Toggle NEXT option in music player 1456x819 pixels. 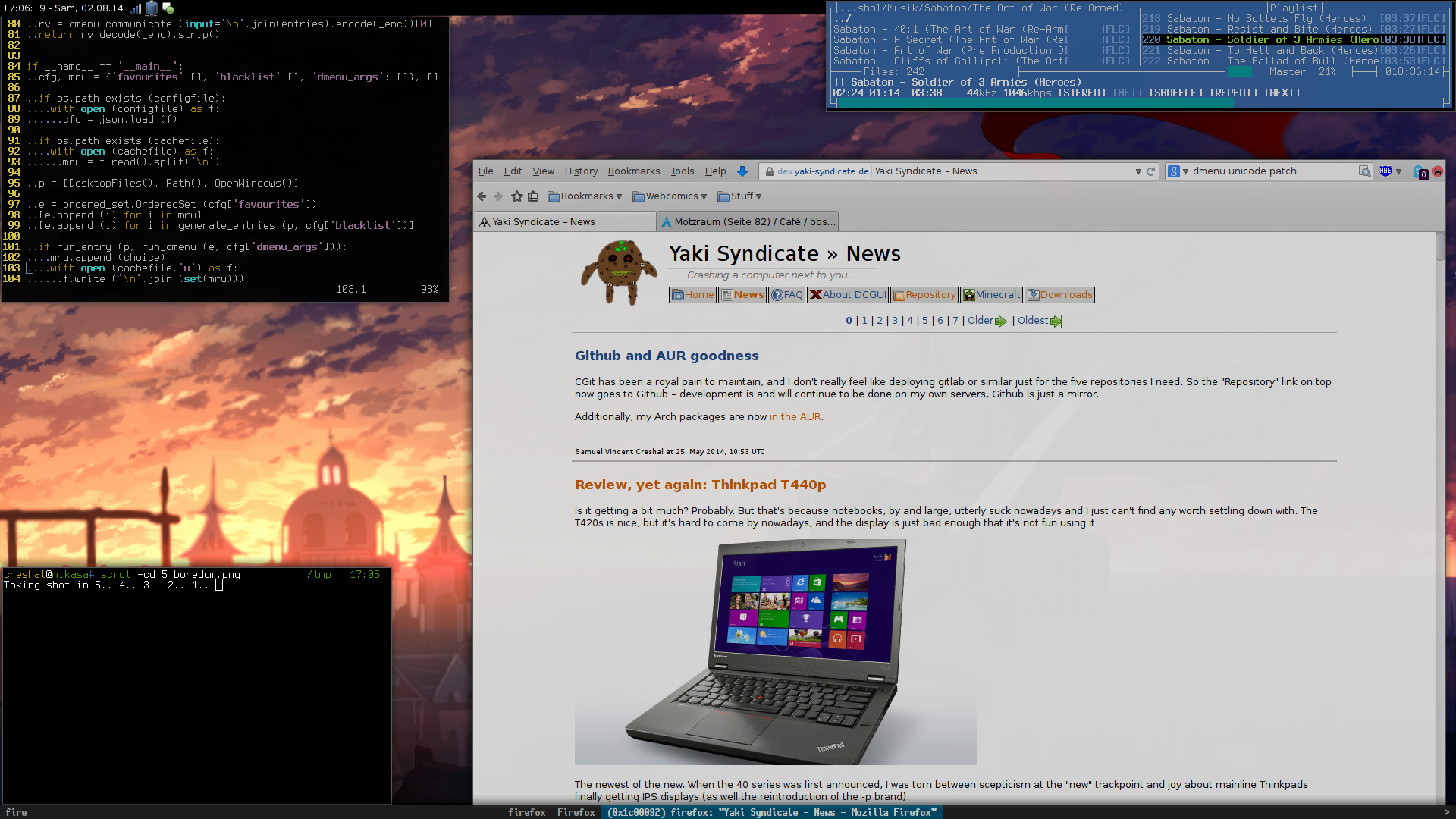[1282, 93]
